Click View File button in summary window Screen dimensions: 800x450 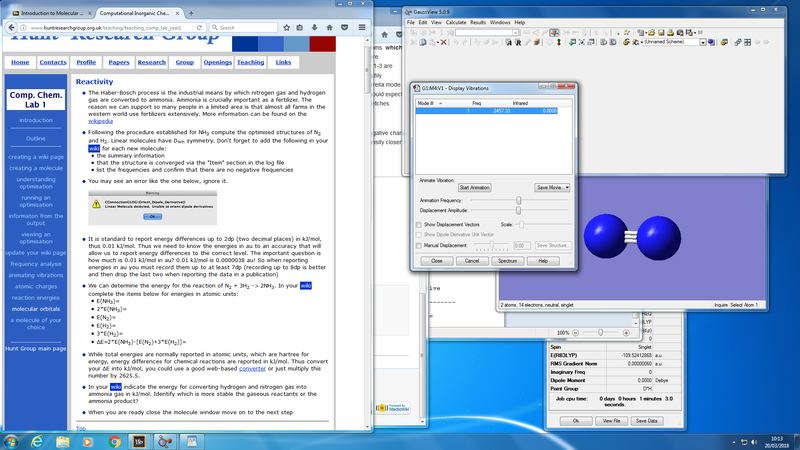point(611,421)
